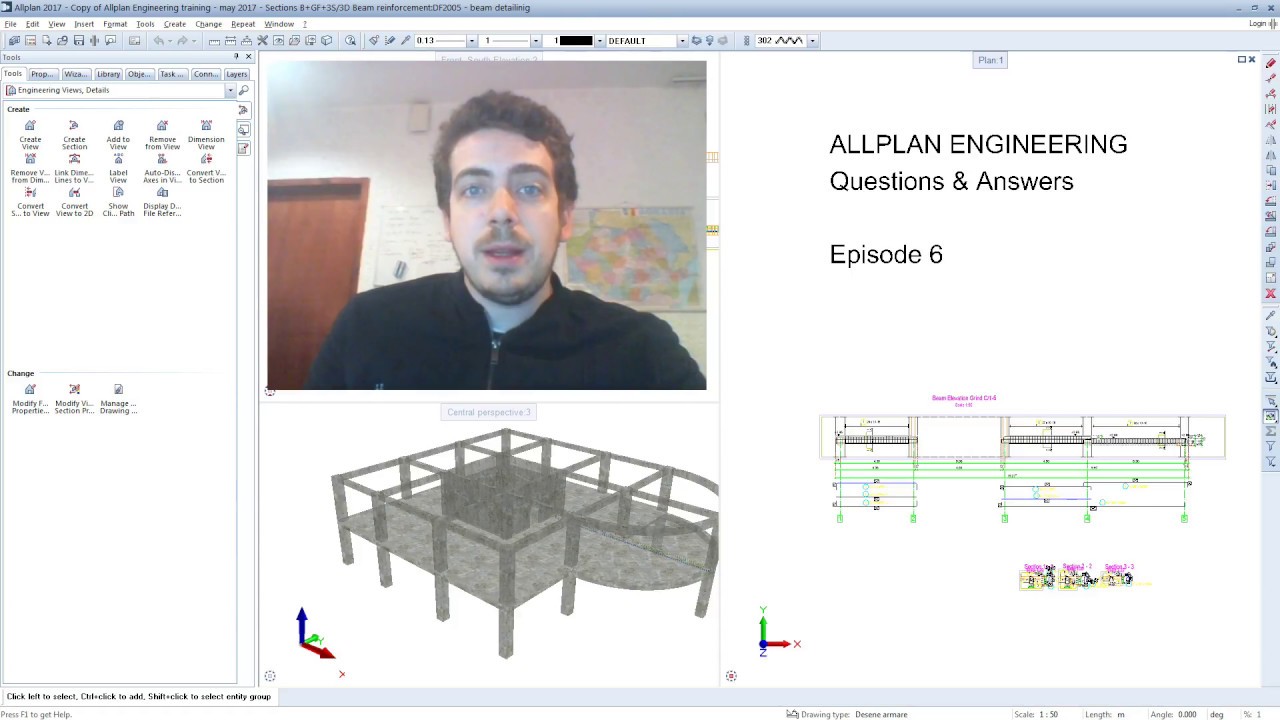Open the Create menu
1280x720 pixels.
coord(175,24)
